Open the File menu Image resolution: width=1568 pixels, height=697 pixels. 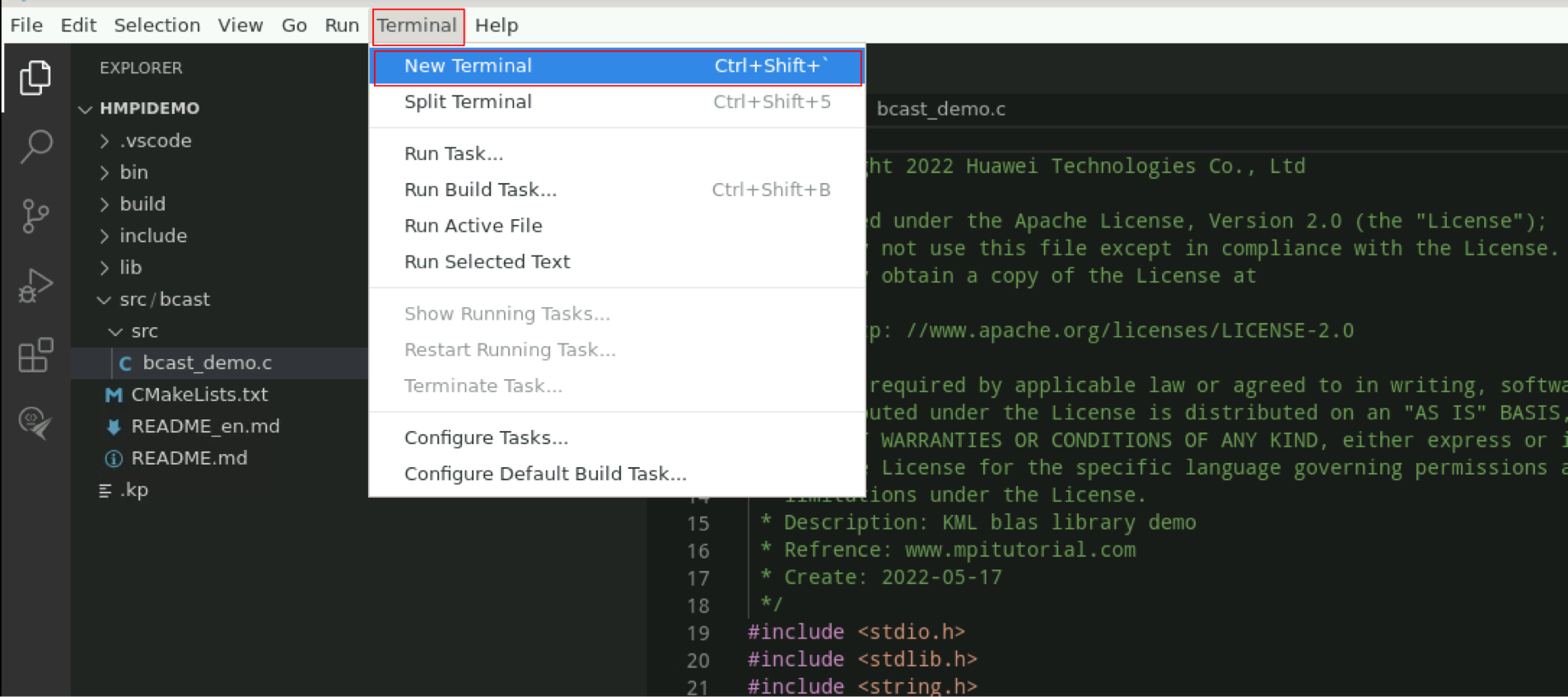pos(26,26)
